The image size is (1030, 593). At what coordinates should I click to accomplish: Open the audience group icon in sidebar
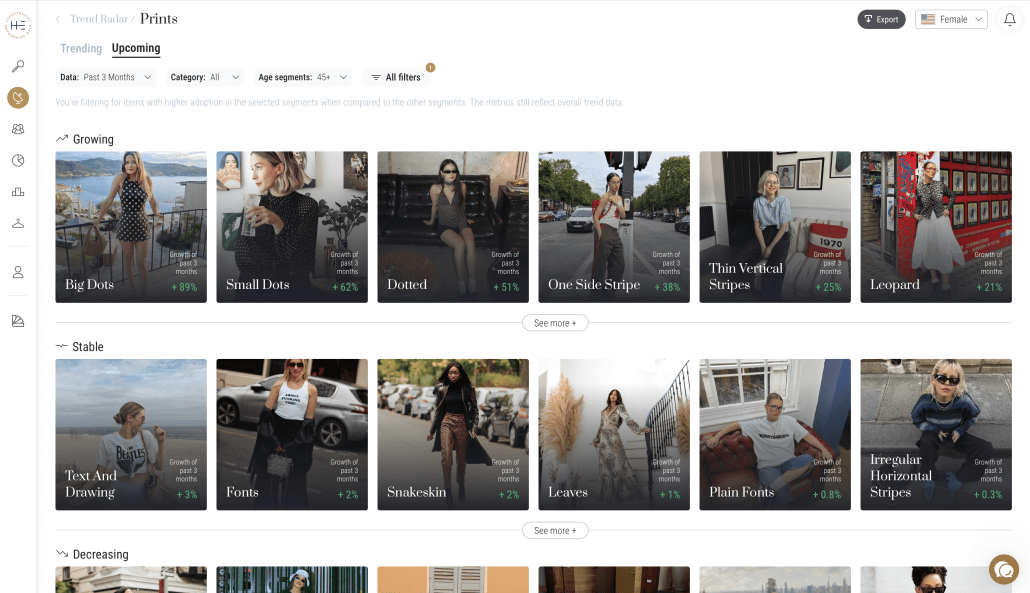tap(18, 129)
